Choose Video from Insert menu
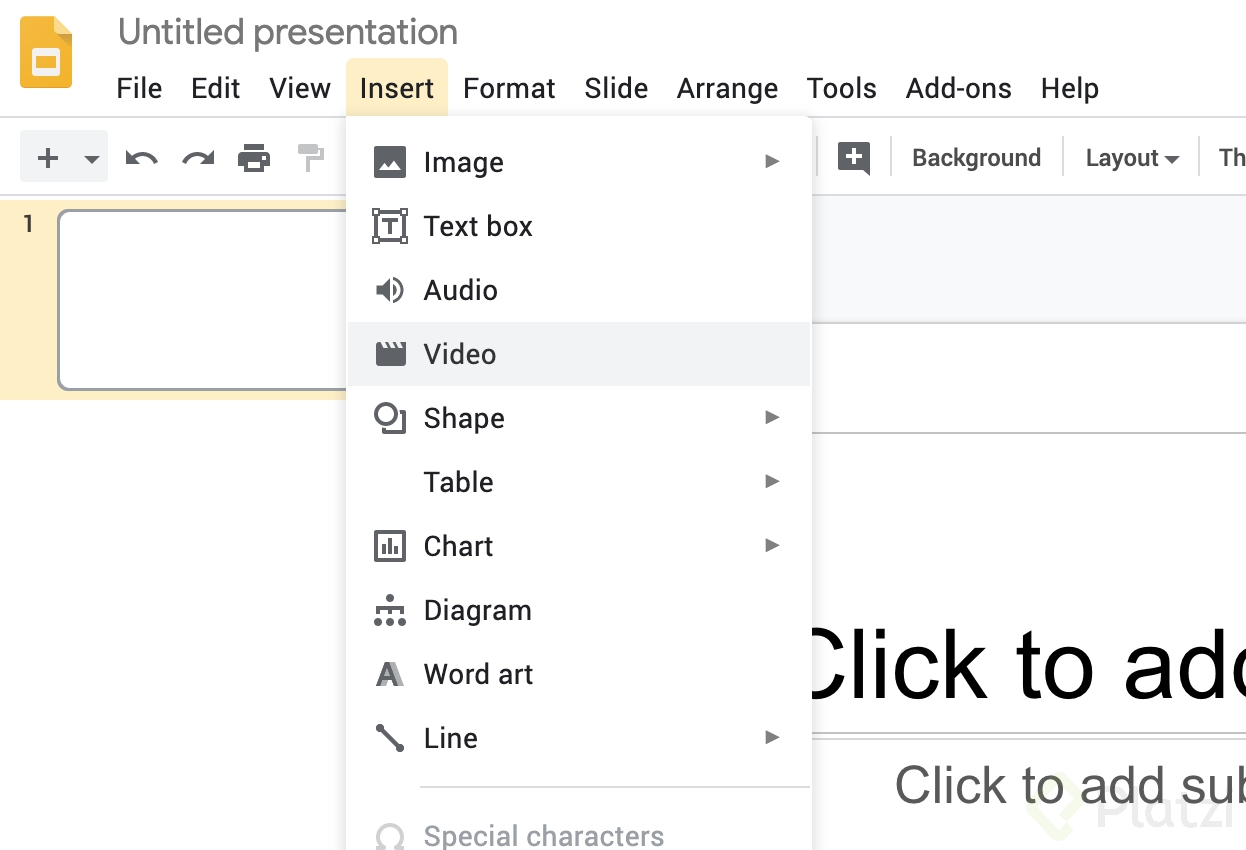This screenshot has height=850, width=1246. [x=578, y=354]
